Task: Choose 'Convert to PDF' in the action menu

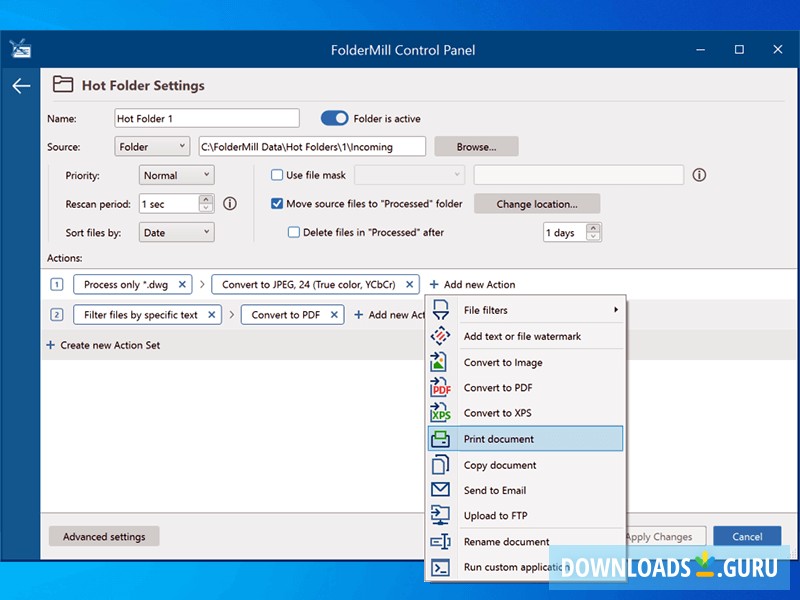Action: click(x=526, y=388)
